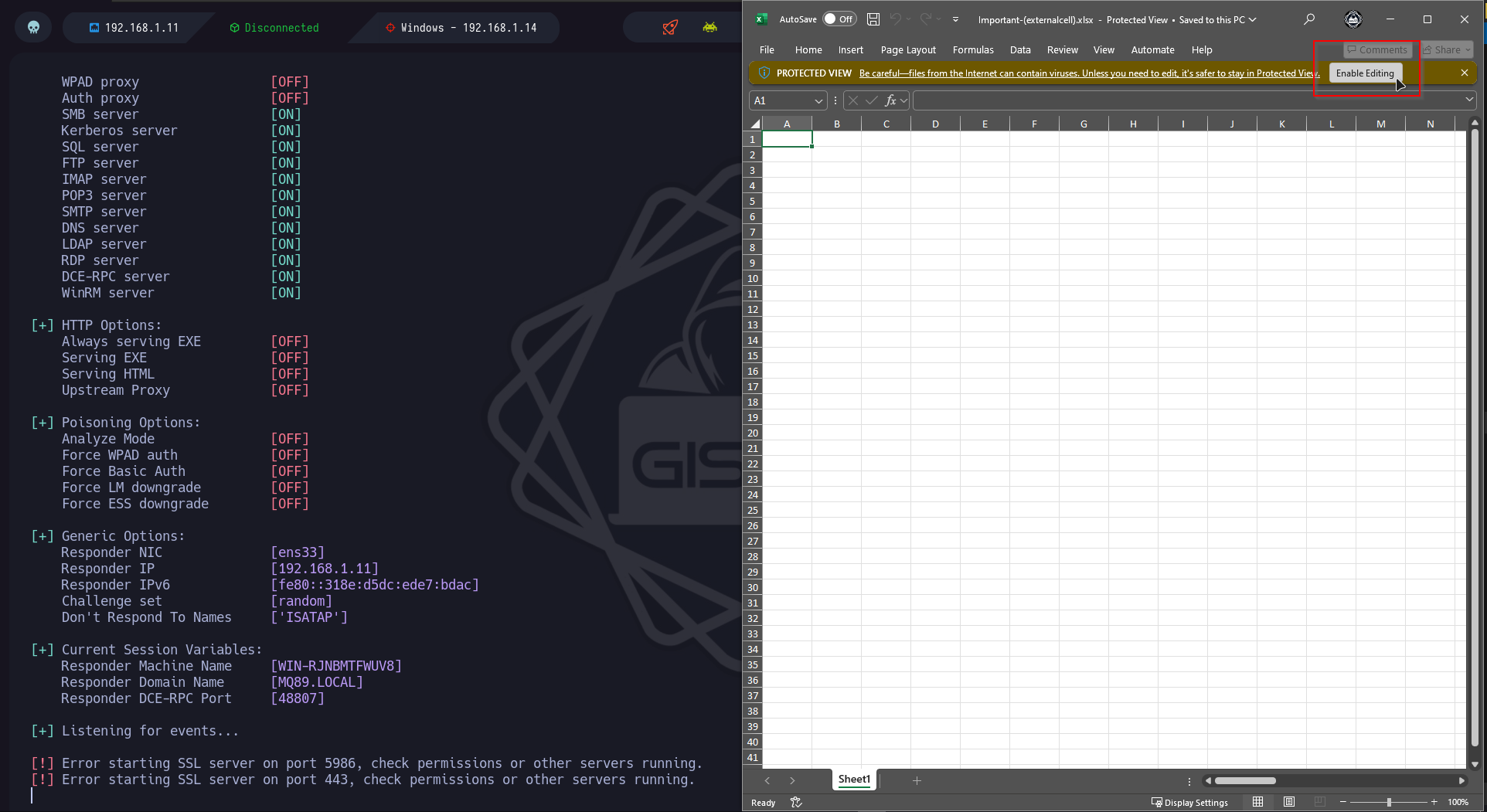The width and height of the screenshot is (1487, 812).
Task: Close the Protected View message bar
Action: tap(1465, 73)
